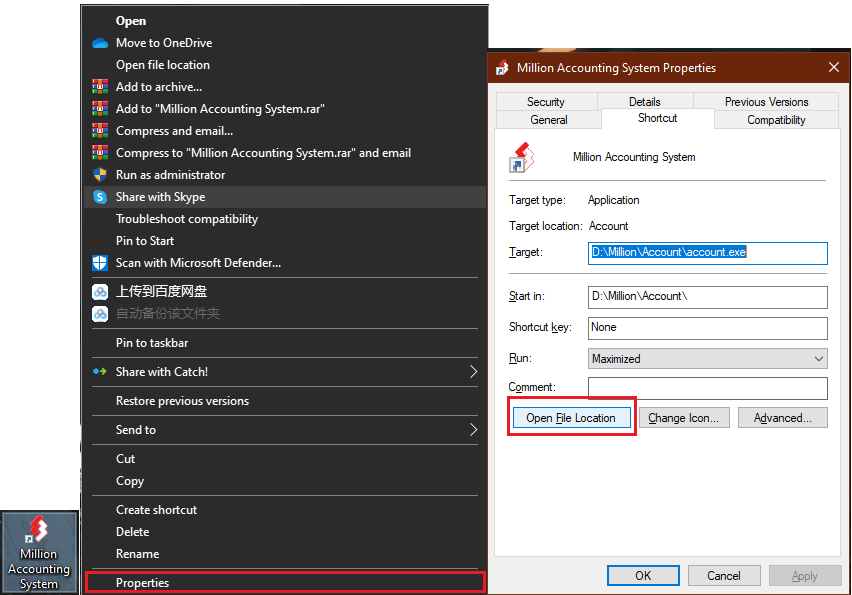Switch to the Security tab

pyautogui.click(x=546, y=102)
